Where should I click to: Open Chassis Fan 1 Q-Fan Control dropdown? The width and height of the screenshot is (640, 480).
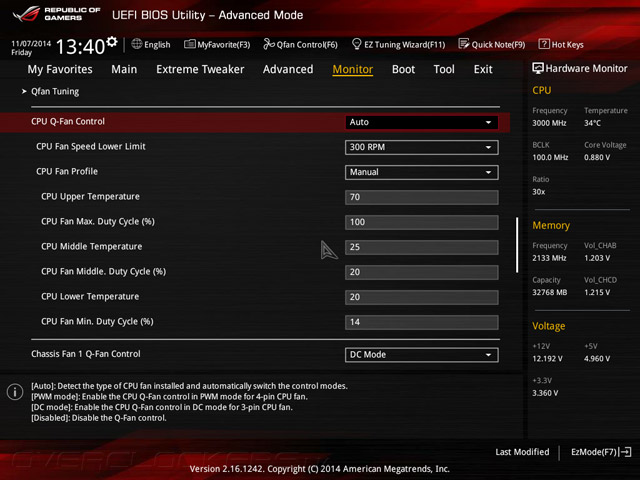coord(422,355)
